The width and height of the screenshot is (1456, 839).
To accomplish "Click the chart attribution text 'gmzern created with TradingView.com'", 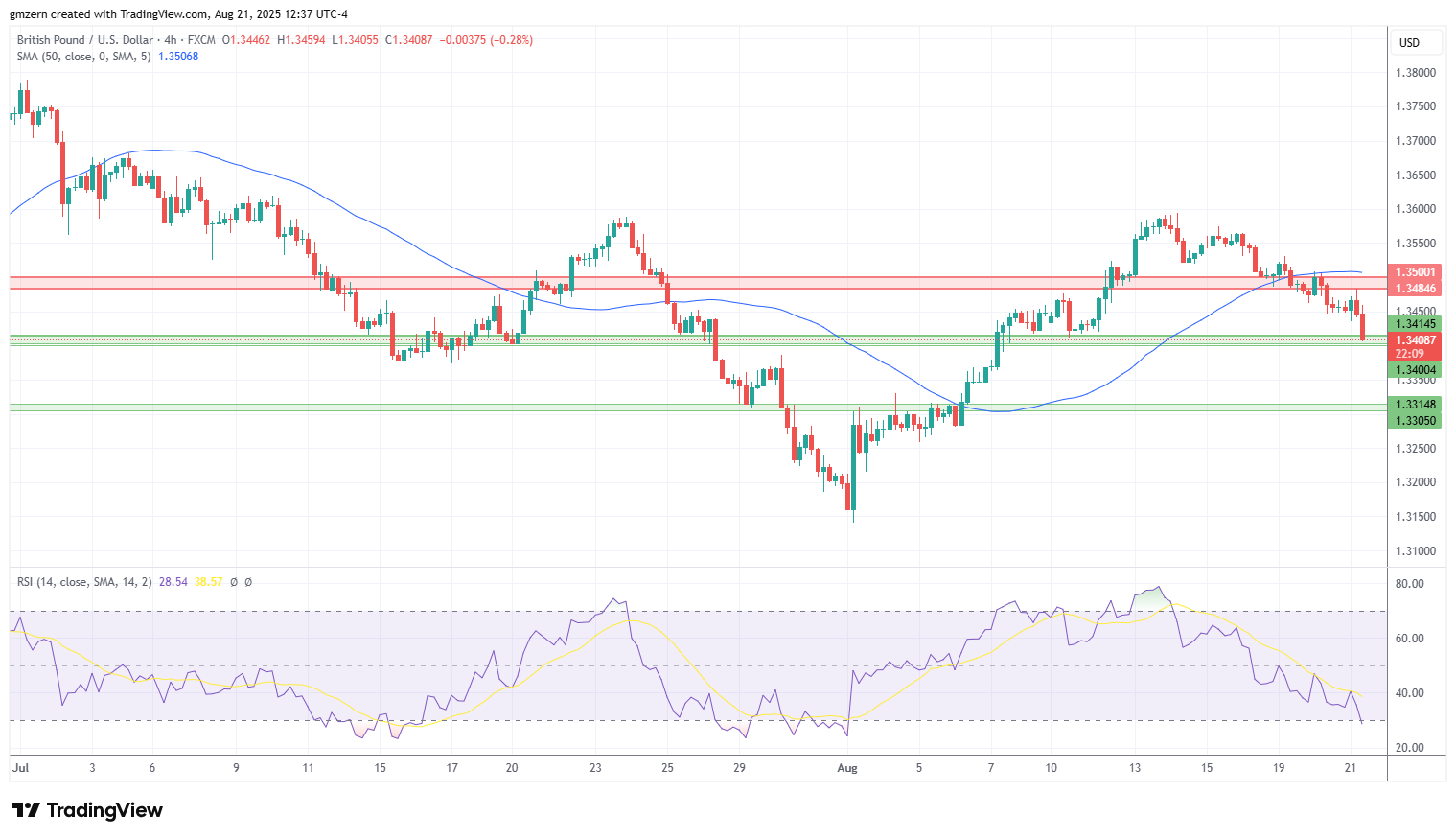I will [x=110, y=14].
